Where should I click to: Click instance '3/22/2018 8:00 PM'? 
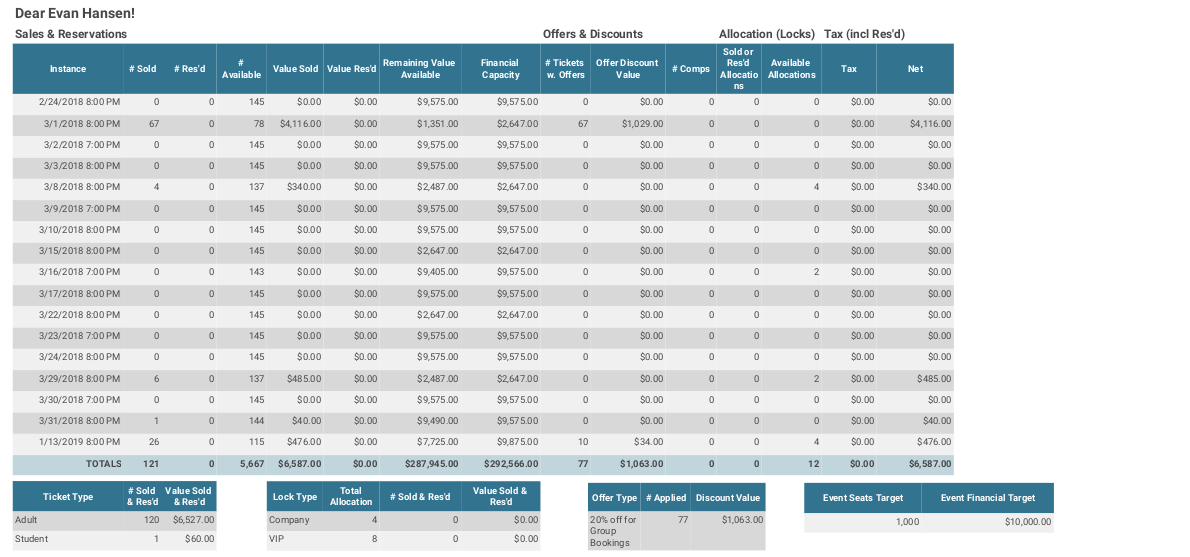[x=79, y=314]
